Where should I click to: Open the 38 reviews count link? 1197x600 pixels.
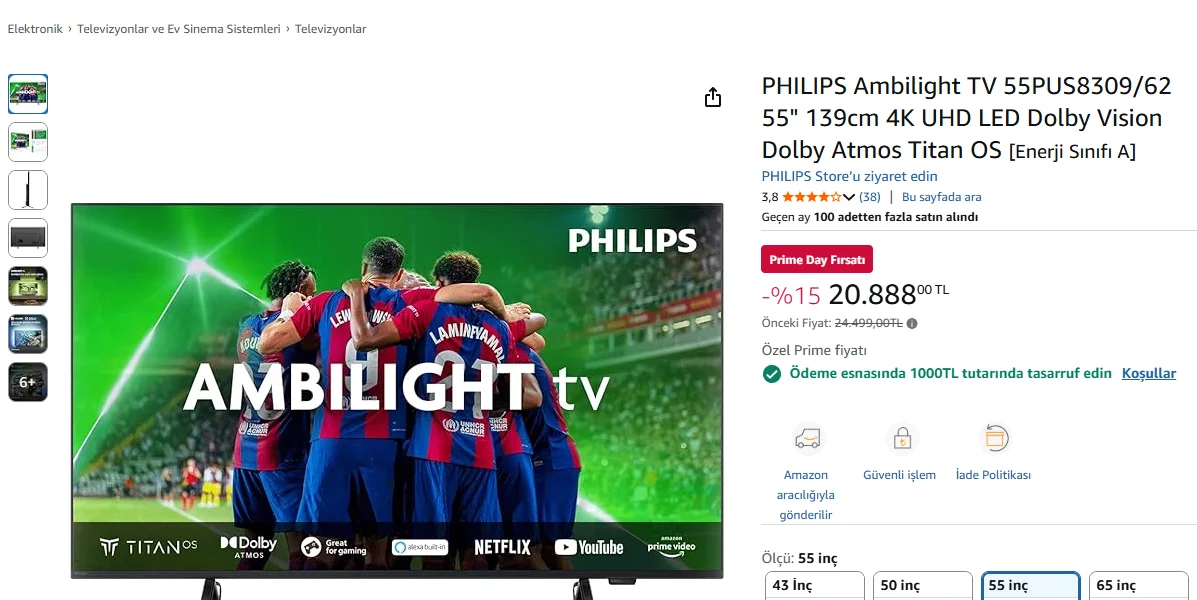click(x=870, y=197)
